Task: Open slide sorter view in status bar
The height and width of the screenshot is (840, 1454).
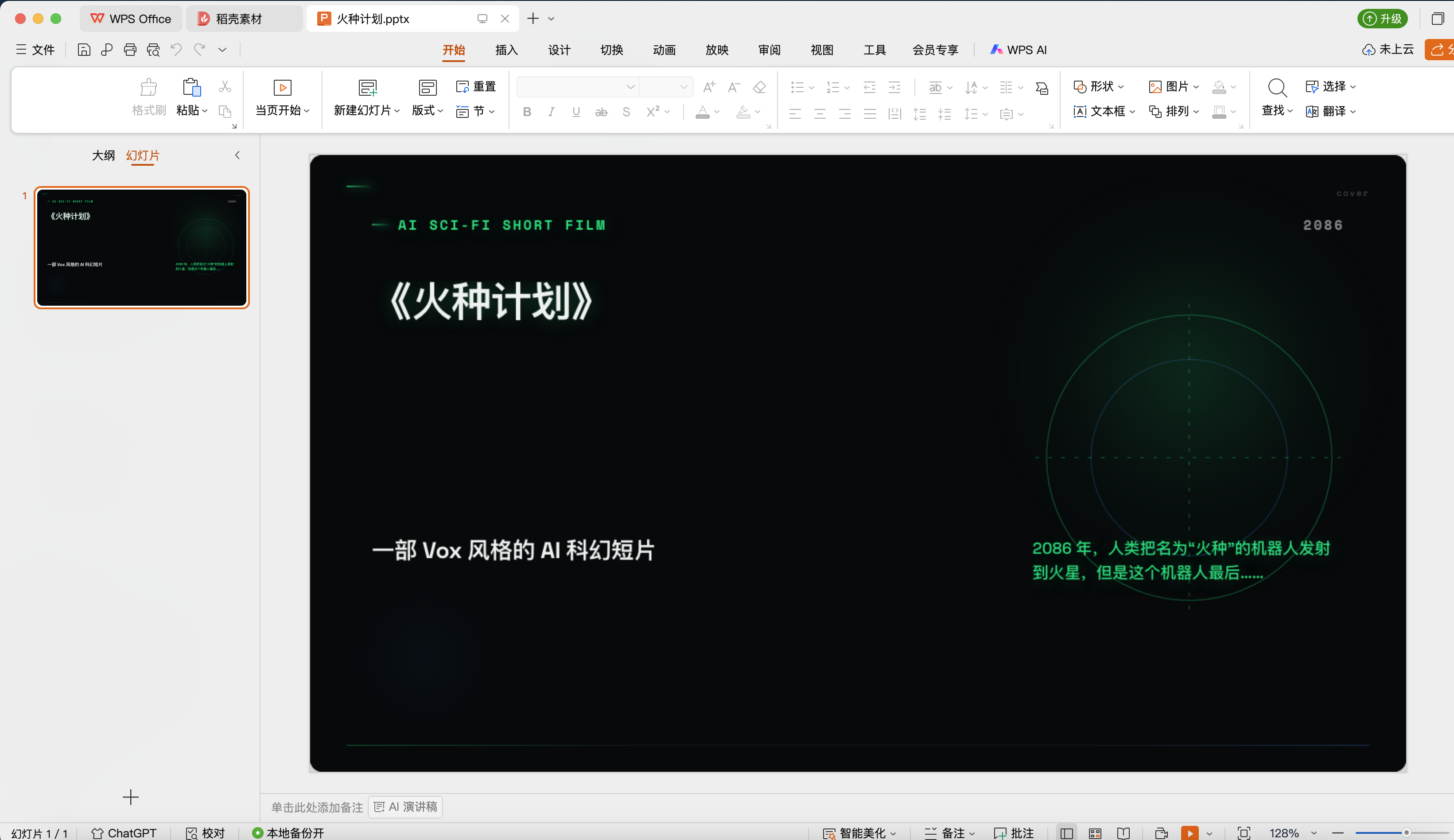Action: (x=1095, y=833)
